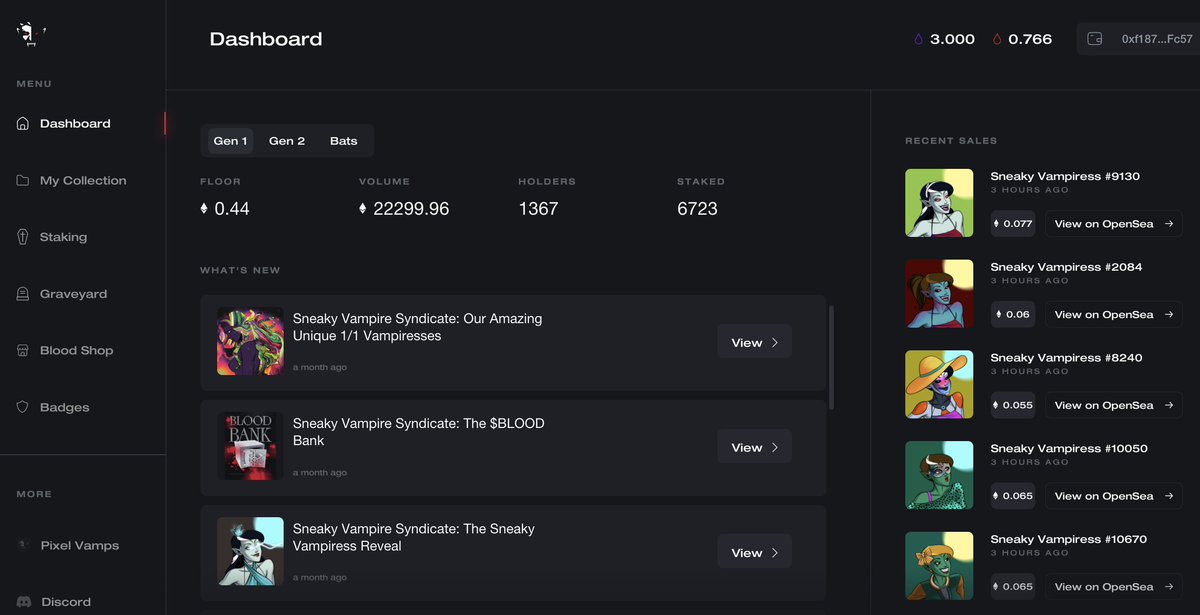Click the Sneaky Vampiress #10050 avatar
The height and width of the screenshot is (615, 1200).
pos(939,475)
